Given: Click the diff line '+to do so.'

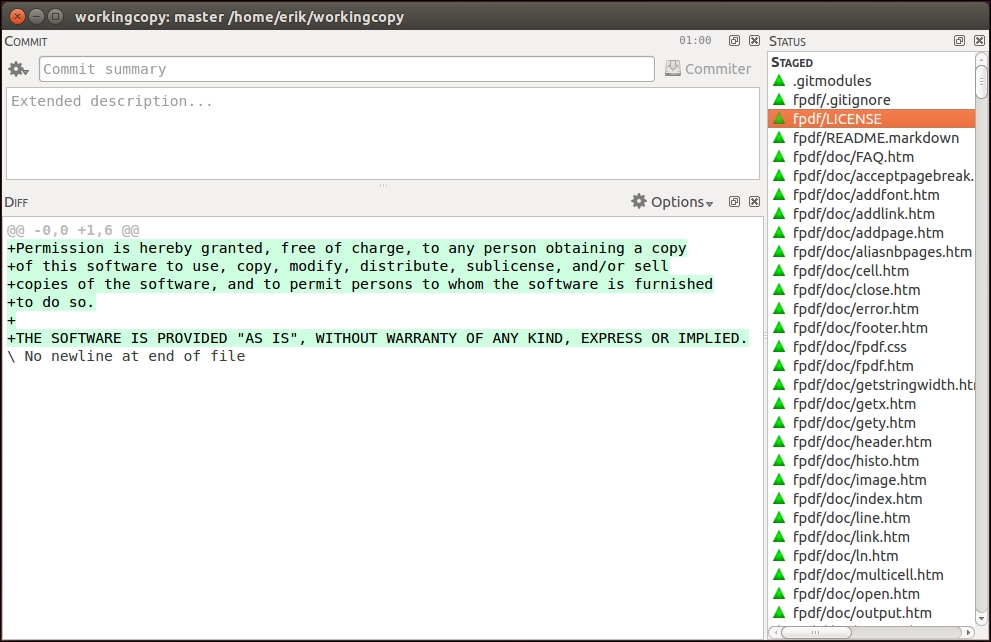Looking at the screenshot, I should click(x=51, y=302).
